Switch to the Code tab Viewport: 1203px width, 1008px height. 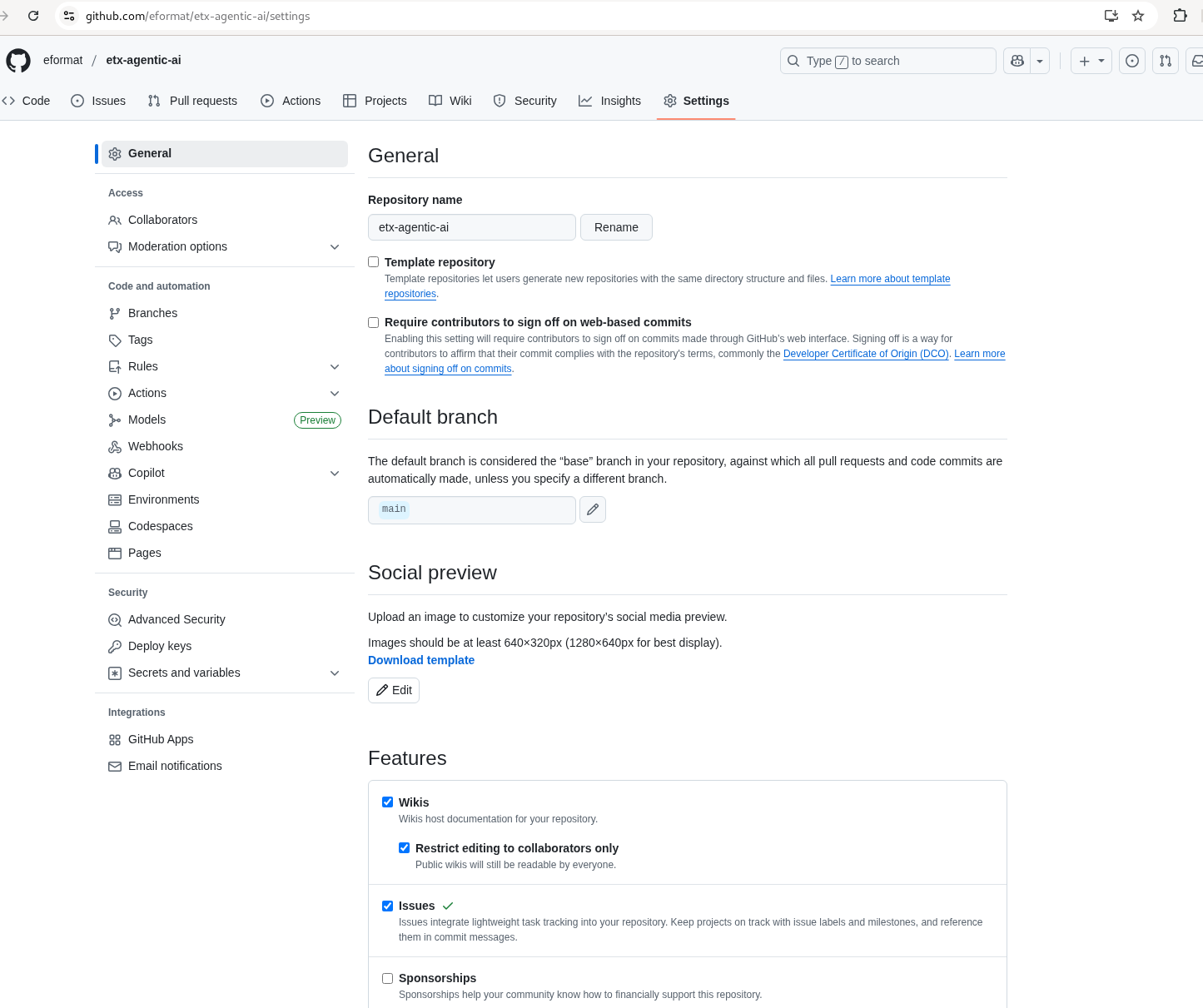click(x=26, y=101)
